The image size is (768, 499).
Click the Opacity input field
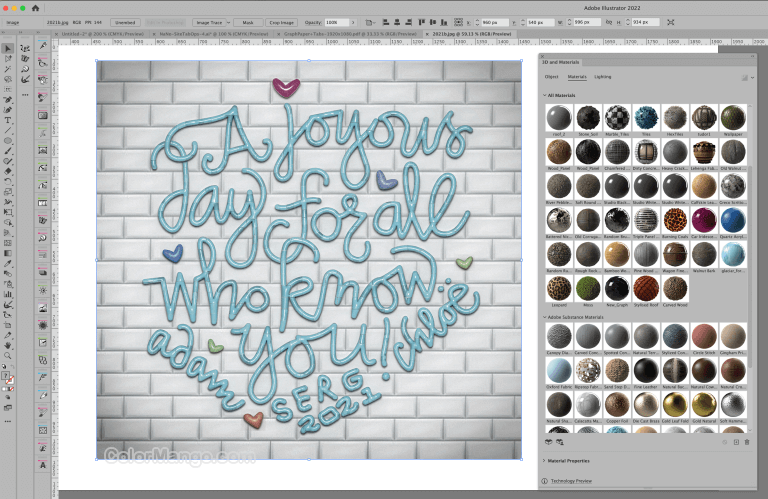click(337, 21)
